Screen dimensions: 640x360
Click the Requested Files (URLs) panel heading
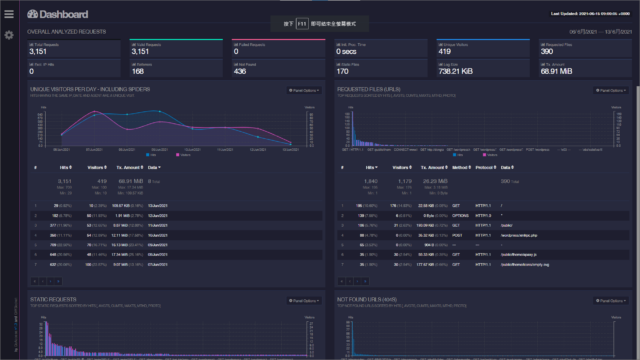point(369,89)
